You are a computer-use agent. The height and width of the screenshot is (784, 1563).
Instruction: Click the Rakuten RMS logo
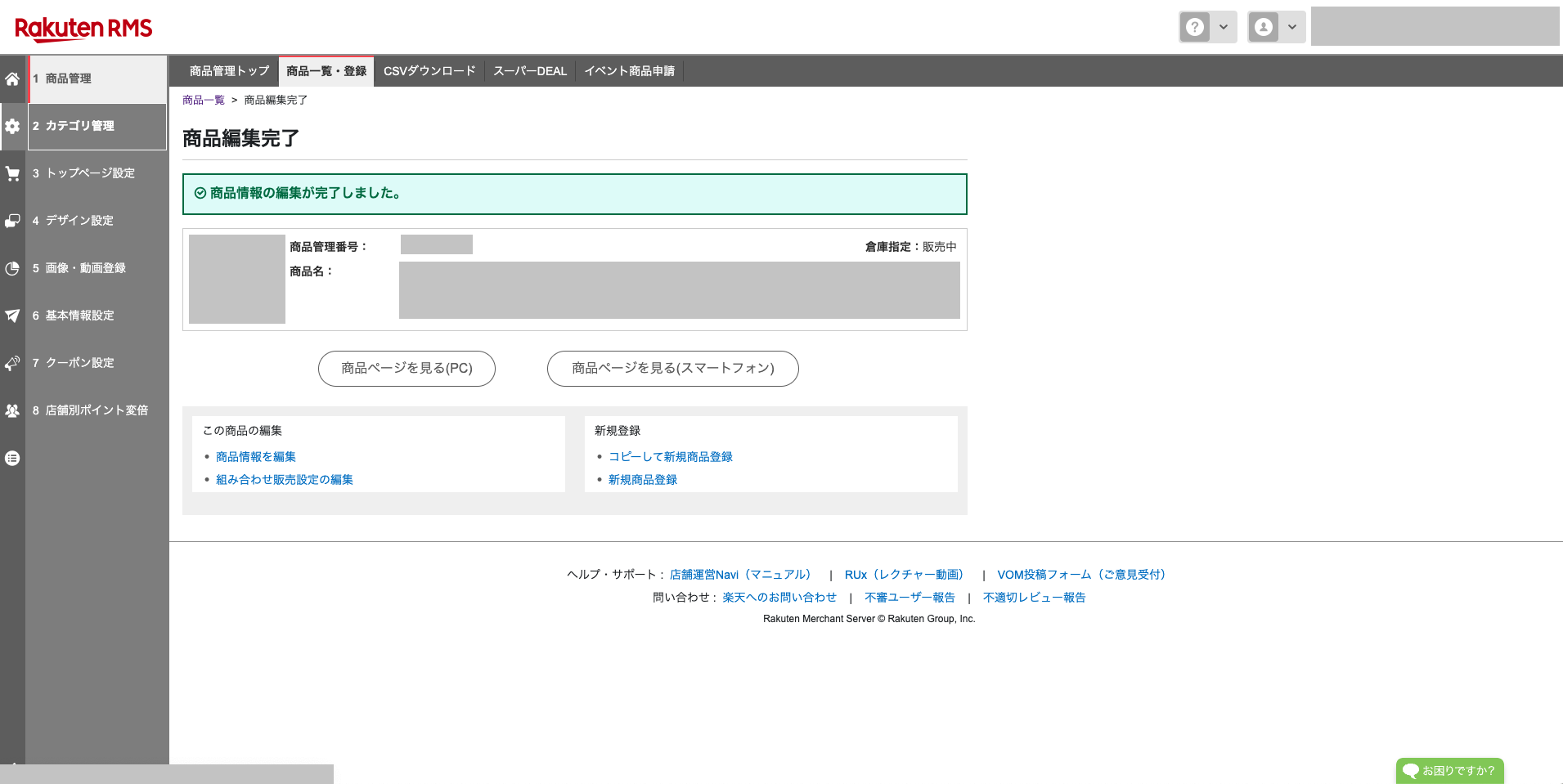(x=83, y=27)
